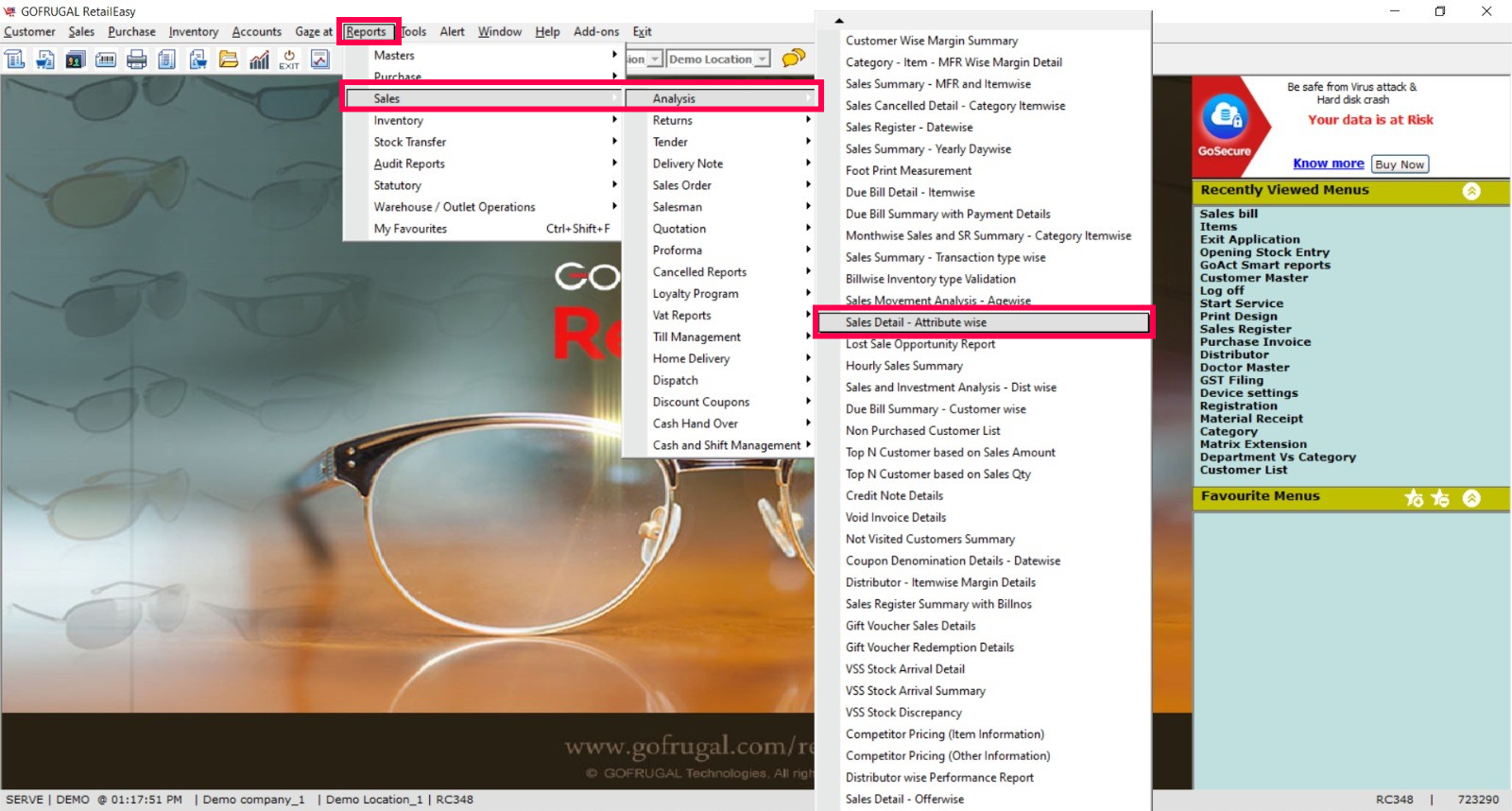Click the yellow chat bubbles icon

point(795,58)
